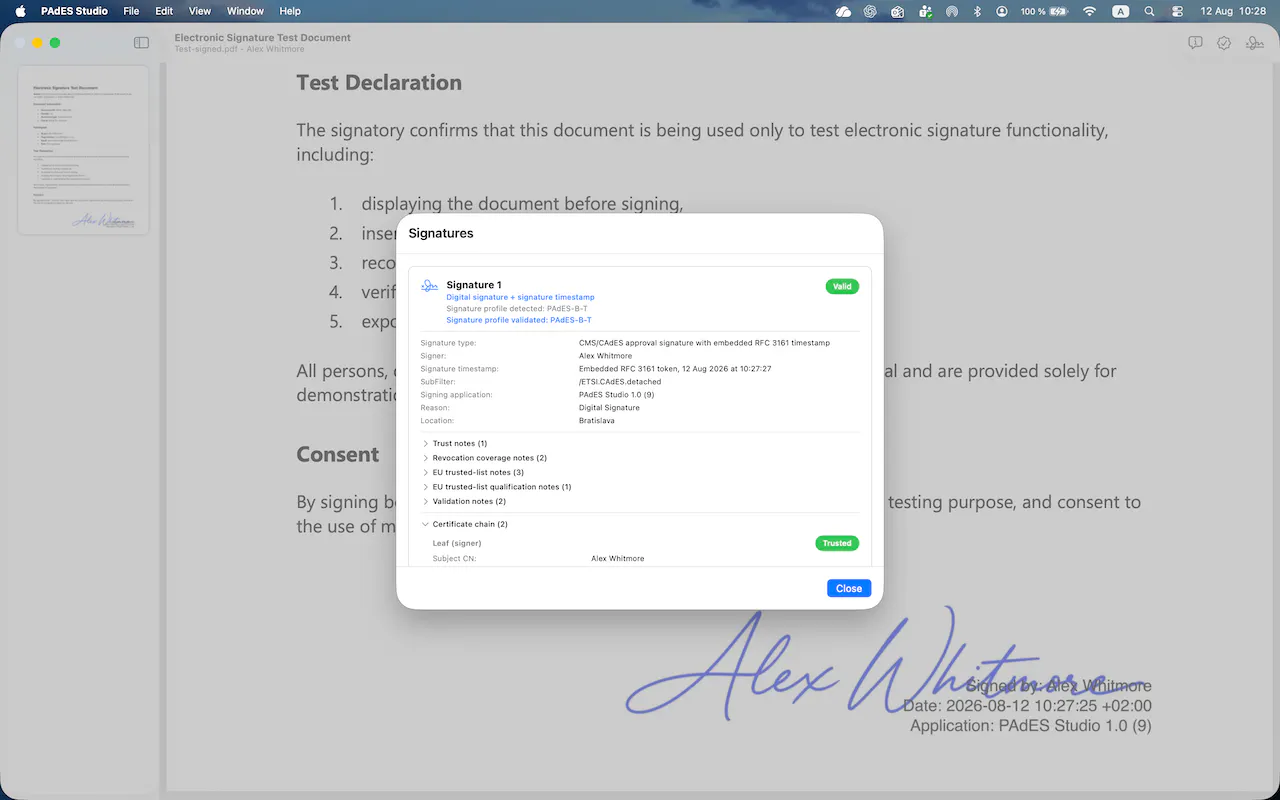Click the keyboard input source A icon
1280x800 pixels.
pyautogui.click(x=1121, y=11)
